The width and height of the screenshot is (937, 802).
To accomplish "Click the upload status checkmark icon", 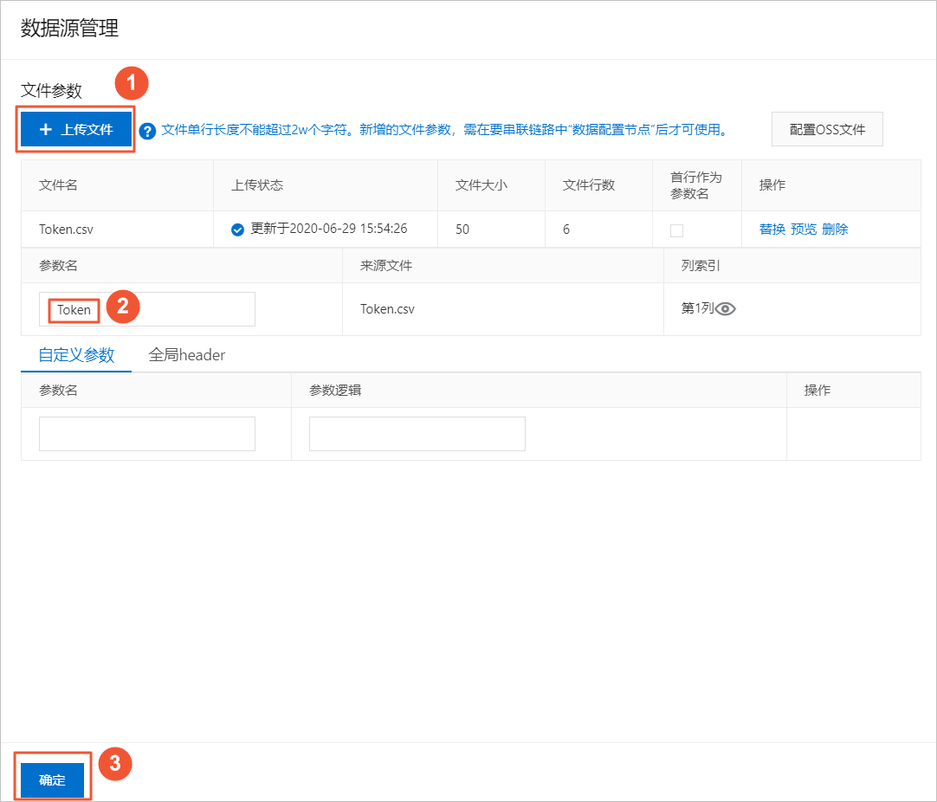I will tap(237, 229).
